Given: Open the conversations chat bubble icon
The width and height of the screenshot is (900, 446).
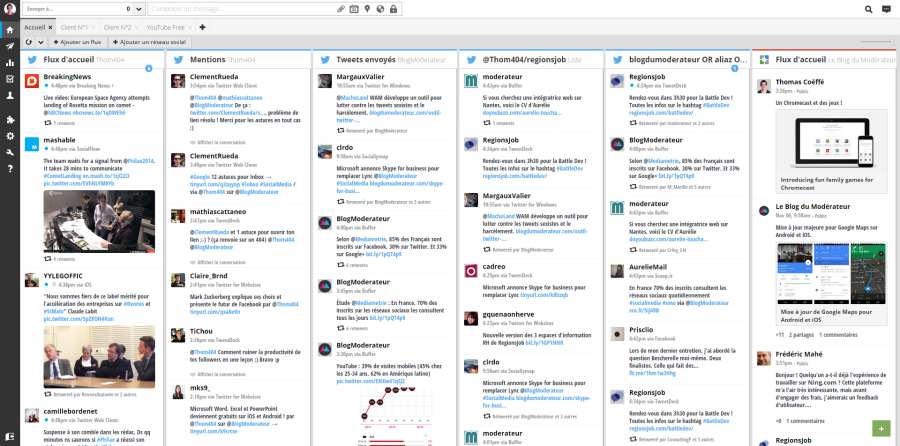Looking at the screenshot, I should pyautogui.click(x=886, y=9).
